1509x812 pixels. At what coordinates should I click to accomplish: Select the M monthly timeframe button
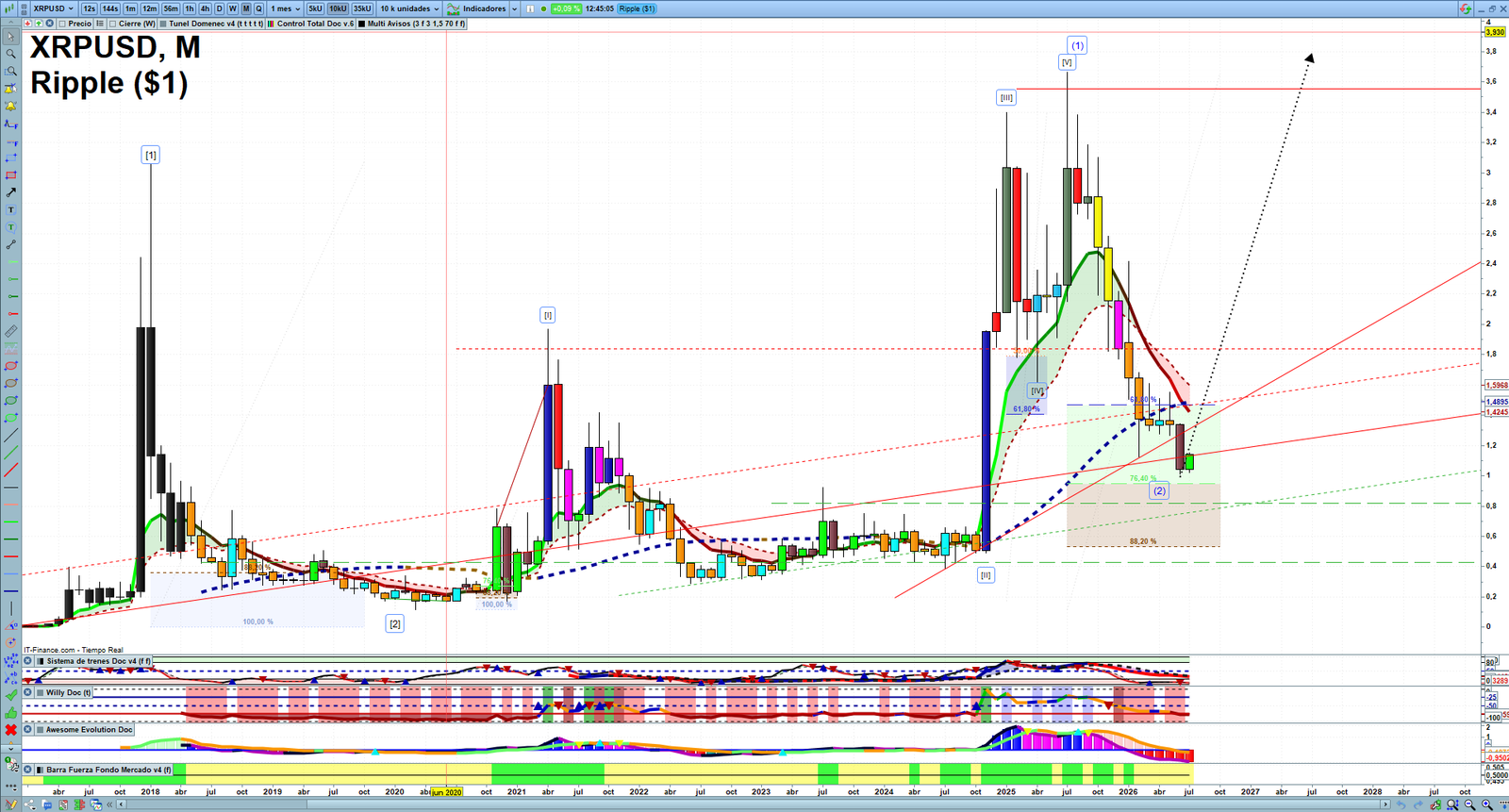click(x=246, y=8)
